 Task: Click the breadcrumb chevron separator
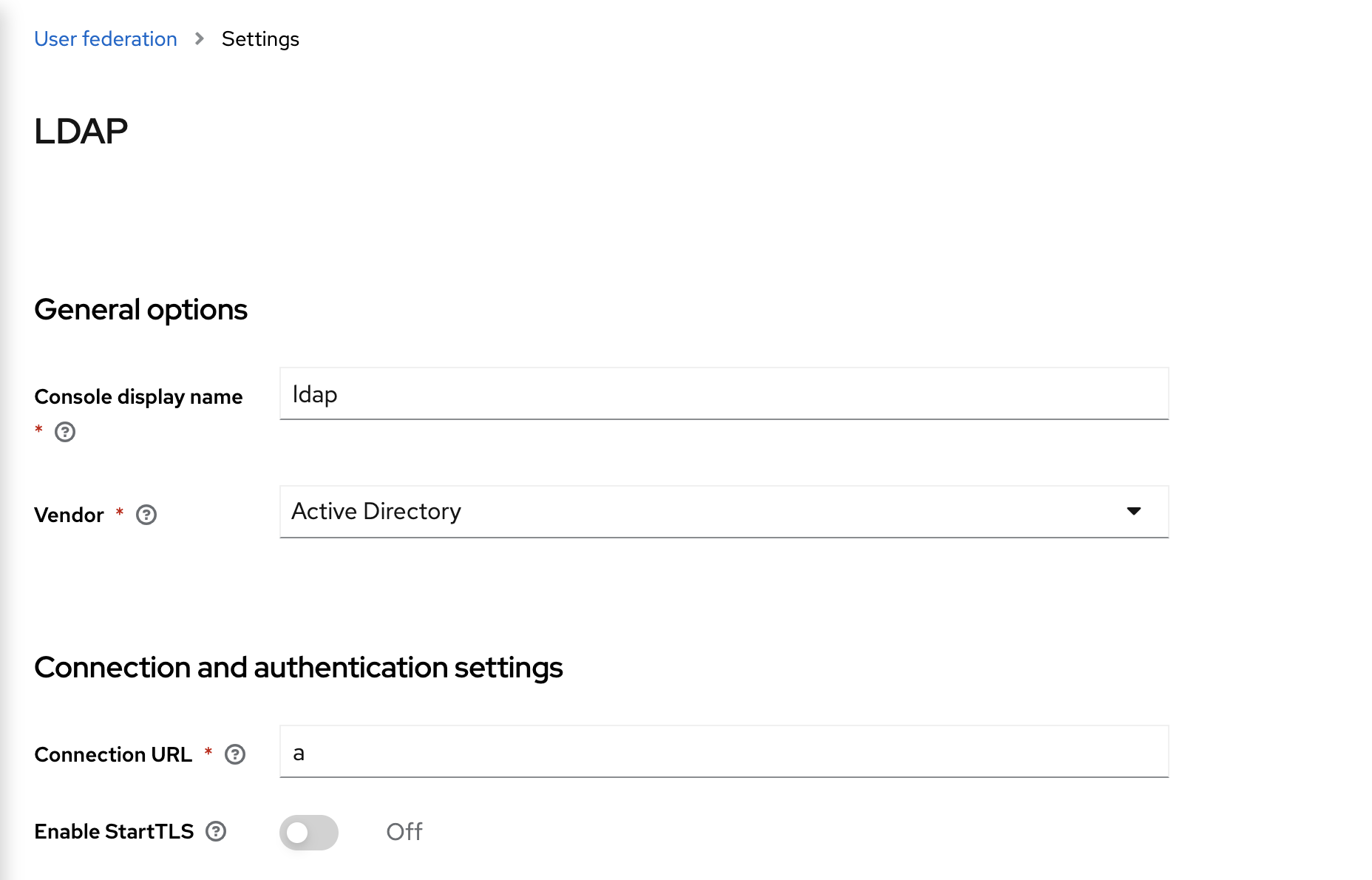pyautogui.click(x=198, y=39)
